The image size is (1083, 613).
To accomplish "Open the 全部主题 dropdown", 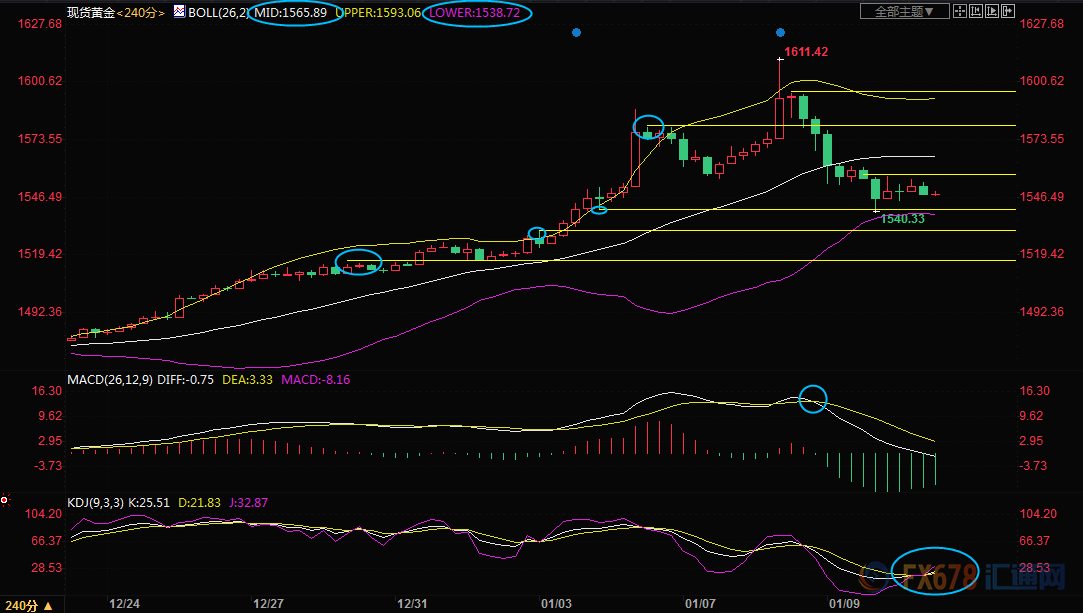I will pos(904,12).
